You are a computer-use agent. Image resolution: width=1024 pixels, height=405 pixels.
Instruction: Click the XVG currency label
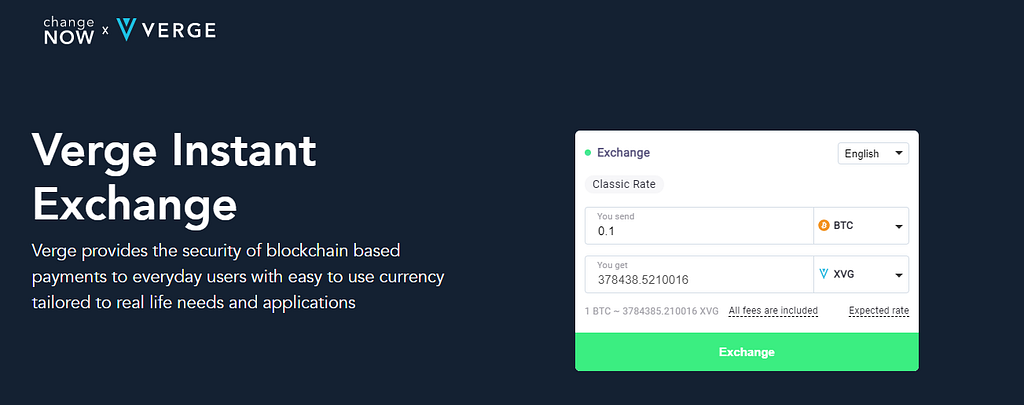point(844,274)
